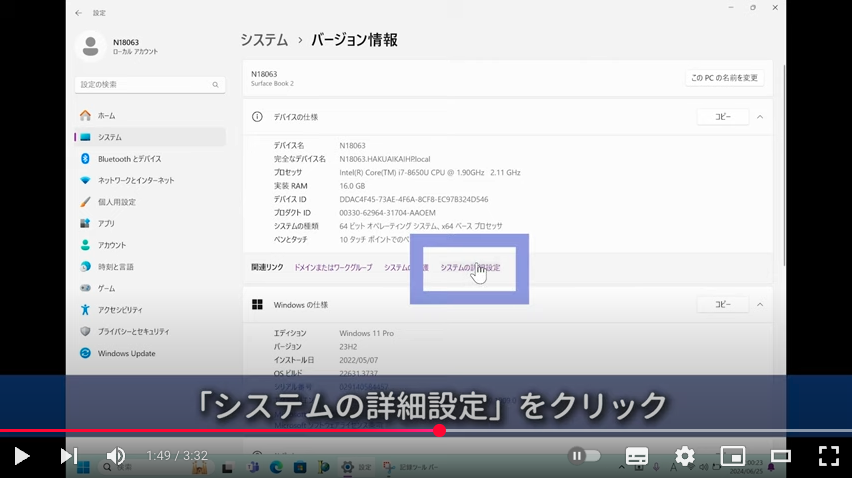Enable the miniplayer mode
Screen dimensions: 852x478
[732, 456]
